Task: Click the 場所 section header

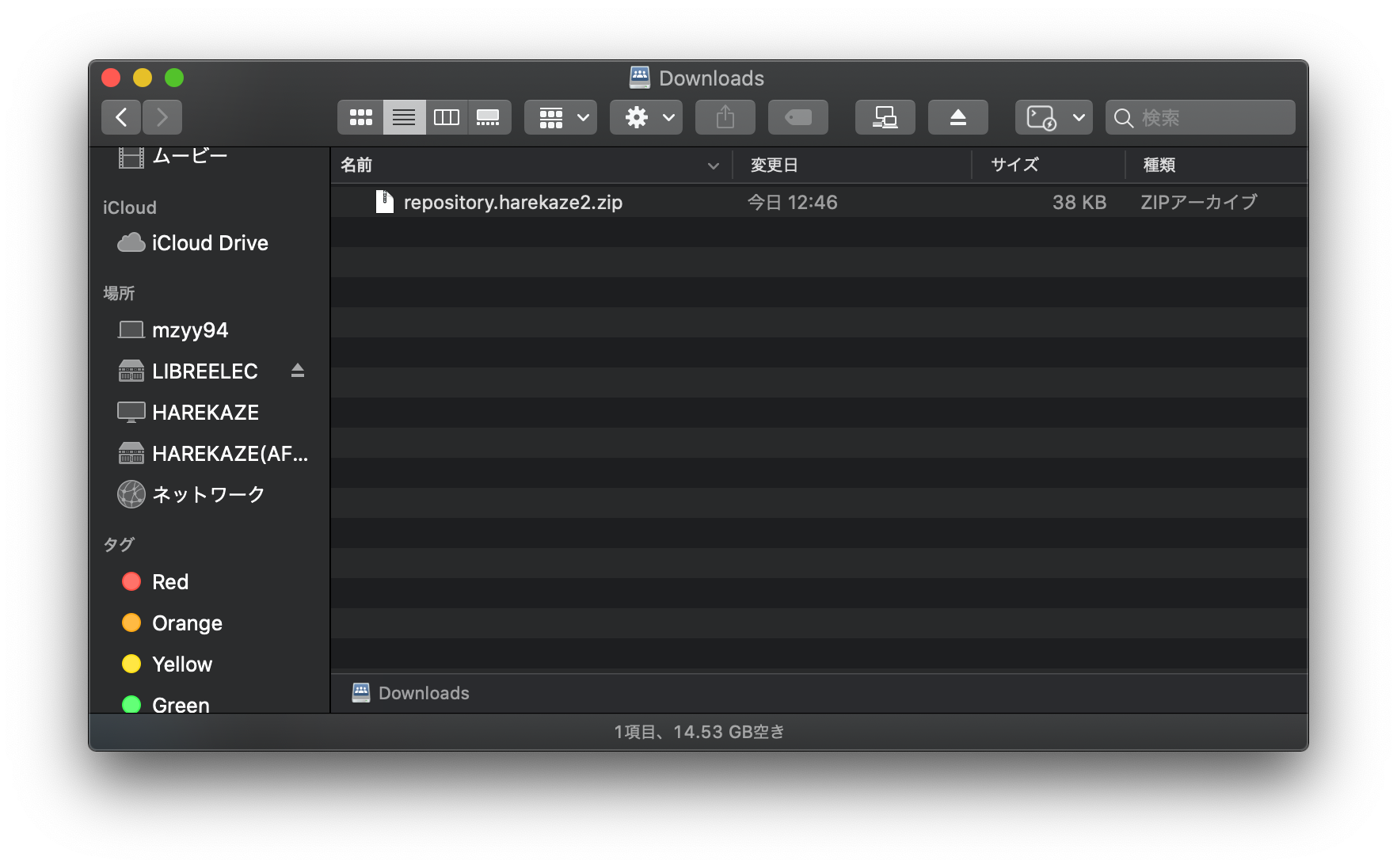Action: coord(119,293)
